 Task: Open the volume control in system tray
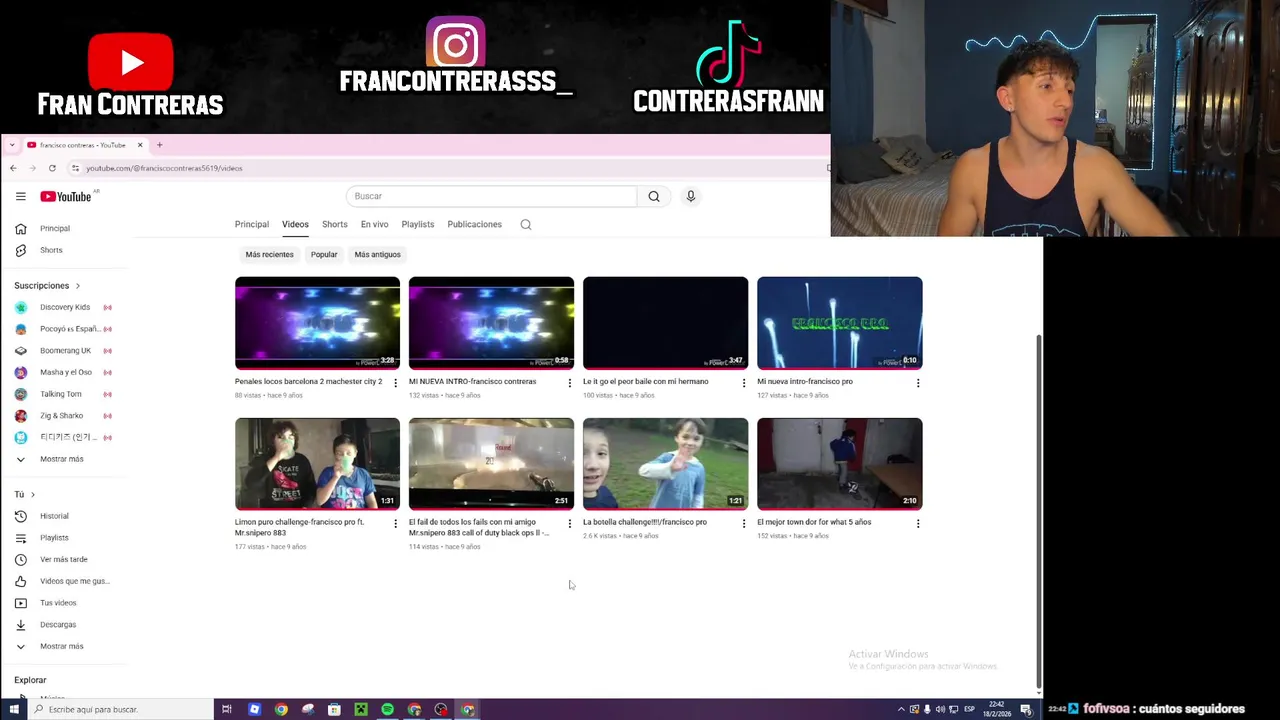(940, 709)
